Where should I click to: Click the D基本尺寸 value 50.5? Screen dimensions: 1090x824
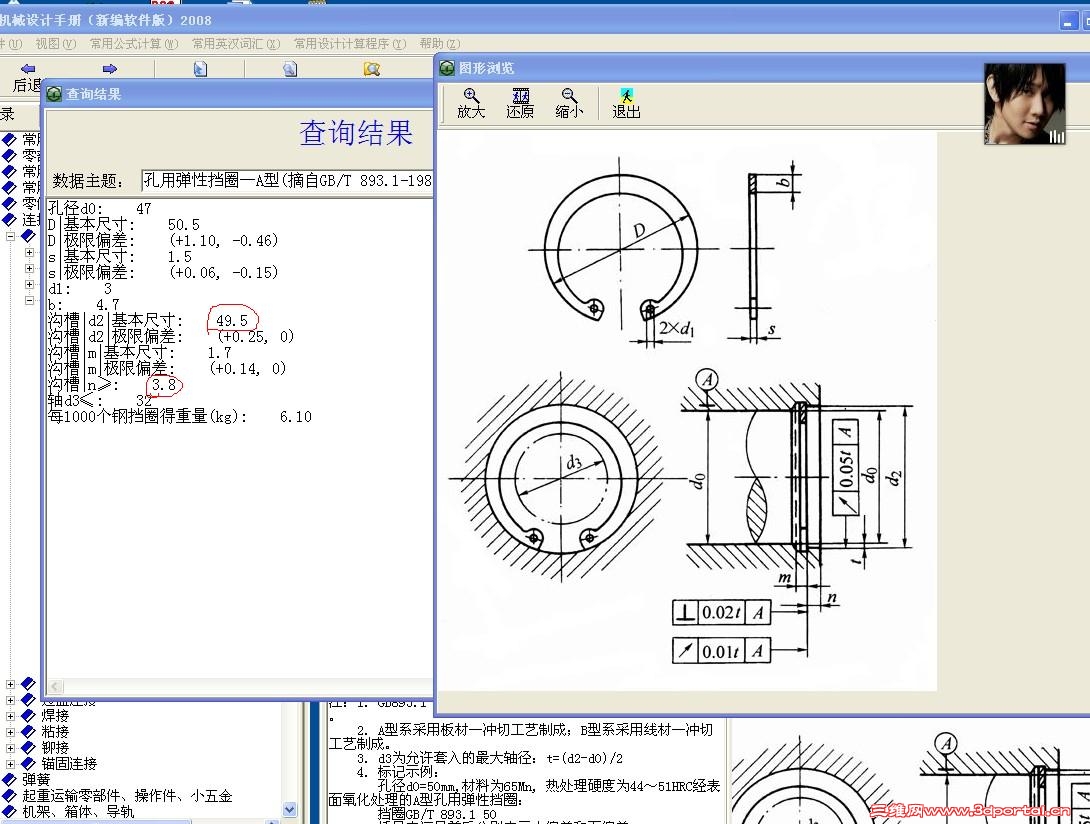pyautogui.click(x=184, y=225)
